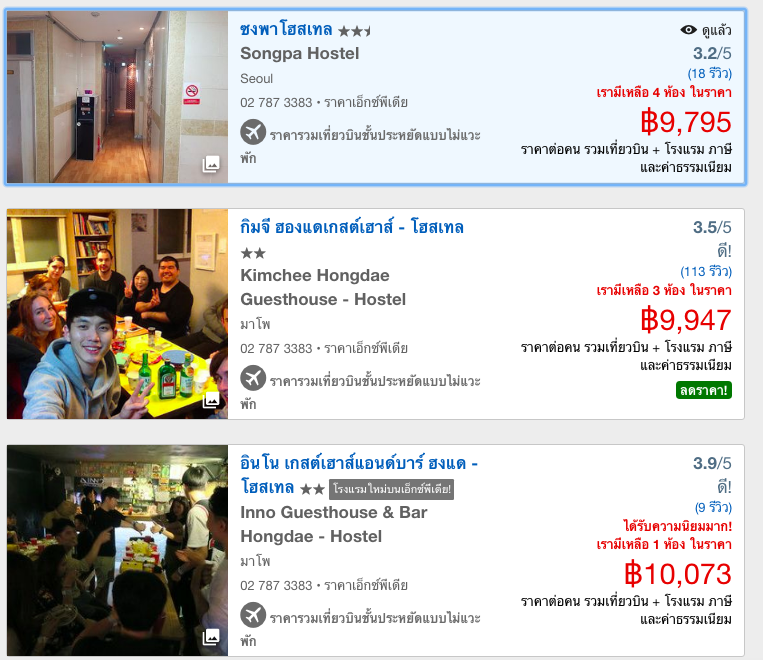Open the ซงพา โฮสเทล hotel title link
The height and width of the screenshot is (660, 763).
286,29
